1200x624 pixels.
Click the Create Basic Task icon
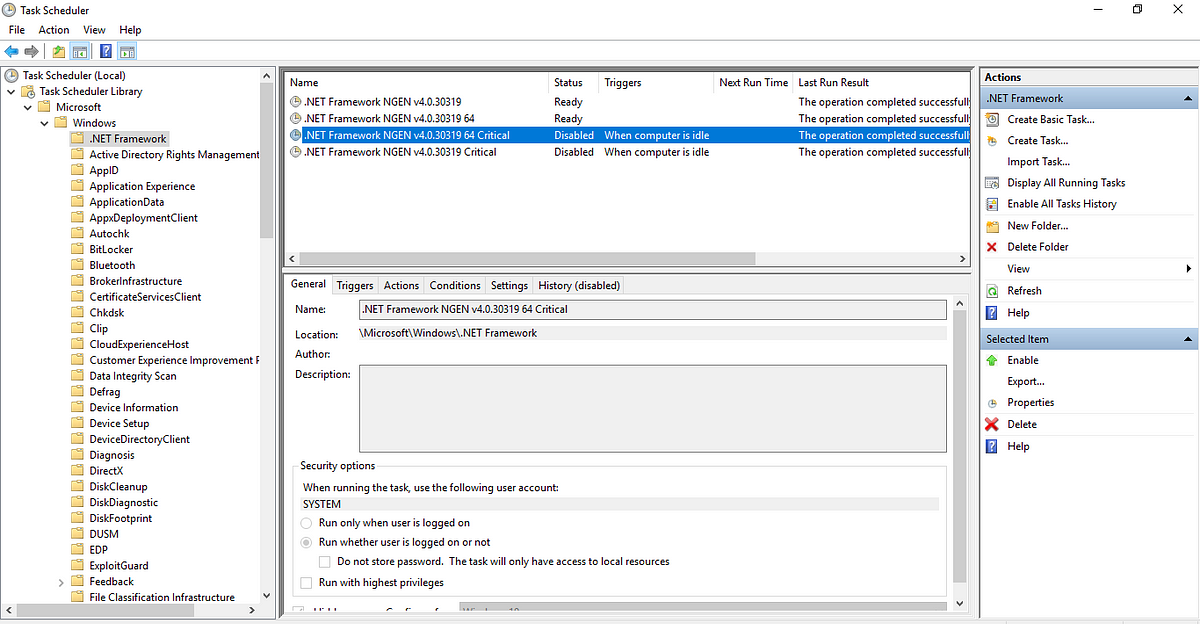pos(992,119)
